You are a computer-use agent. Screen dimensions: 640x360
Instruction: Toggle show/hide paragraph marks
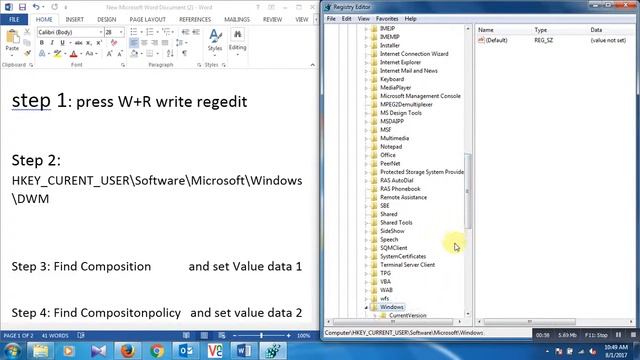coord(185,53)
